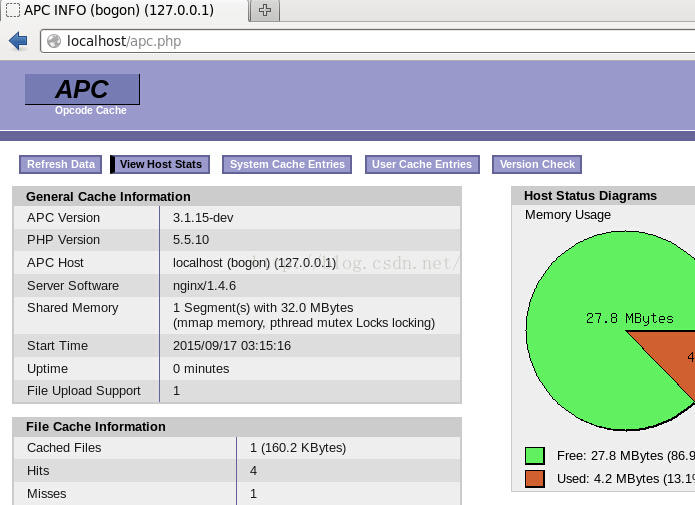Click the APC logo
This screenshot has width=695, height=505.
pos(82,89)
